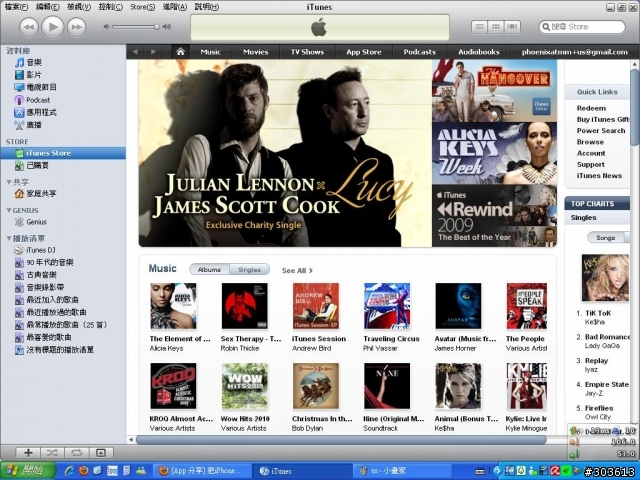Select the Albums toggle in Music
Screen dimensions: 640x480
click(x=209, y=270)
